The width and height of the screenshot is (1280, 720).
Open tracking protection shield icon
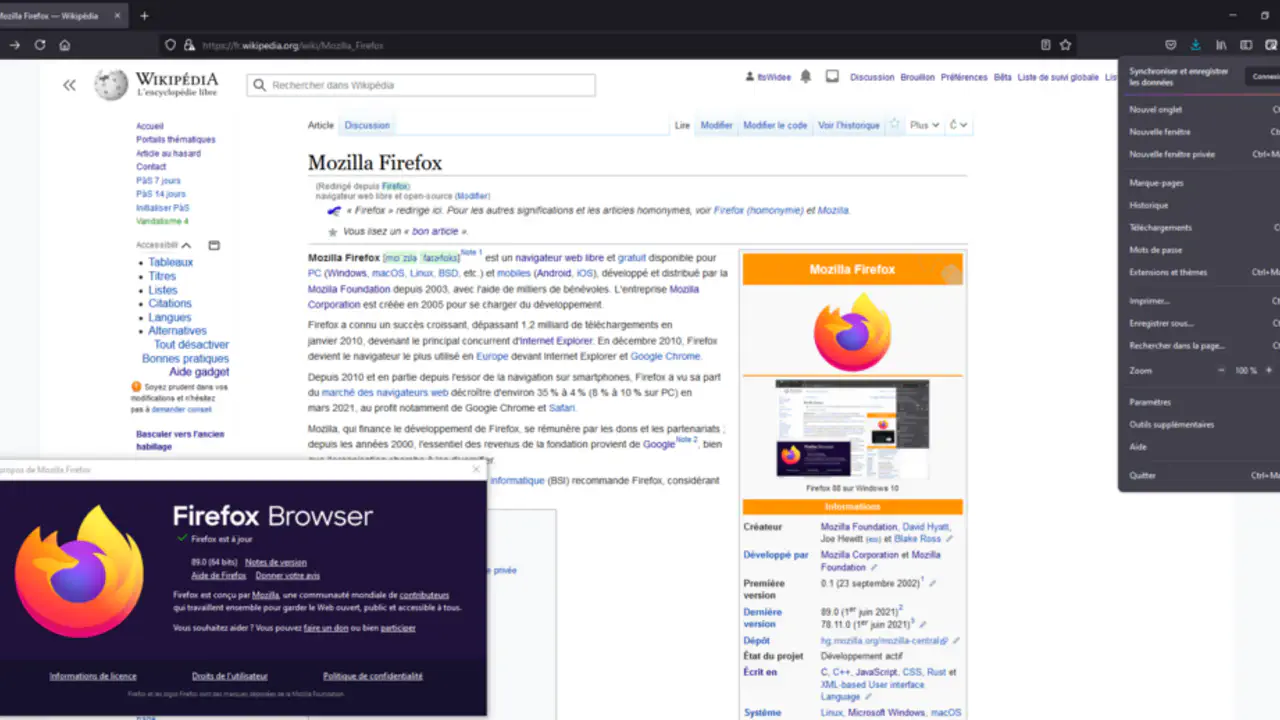coord(170,45)
